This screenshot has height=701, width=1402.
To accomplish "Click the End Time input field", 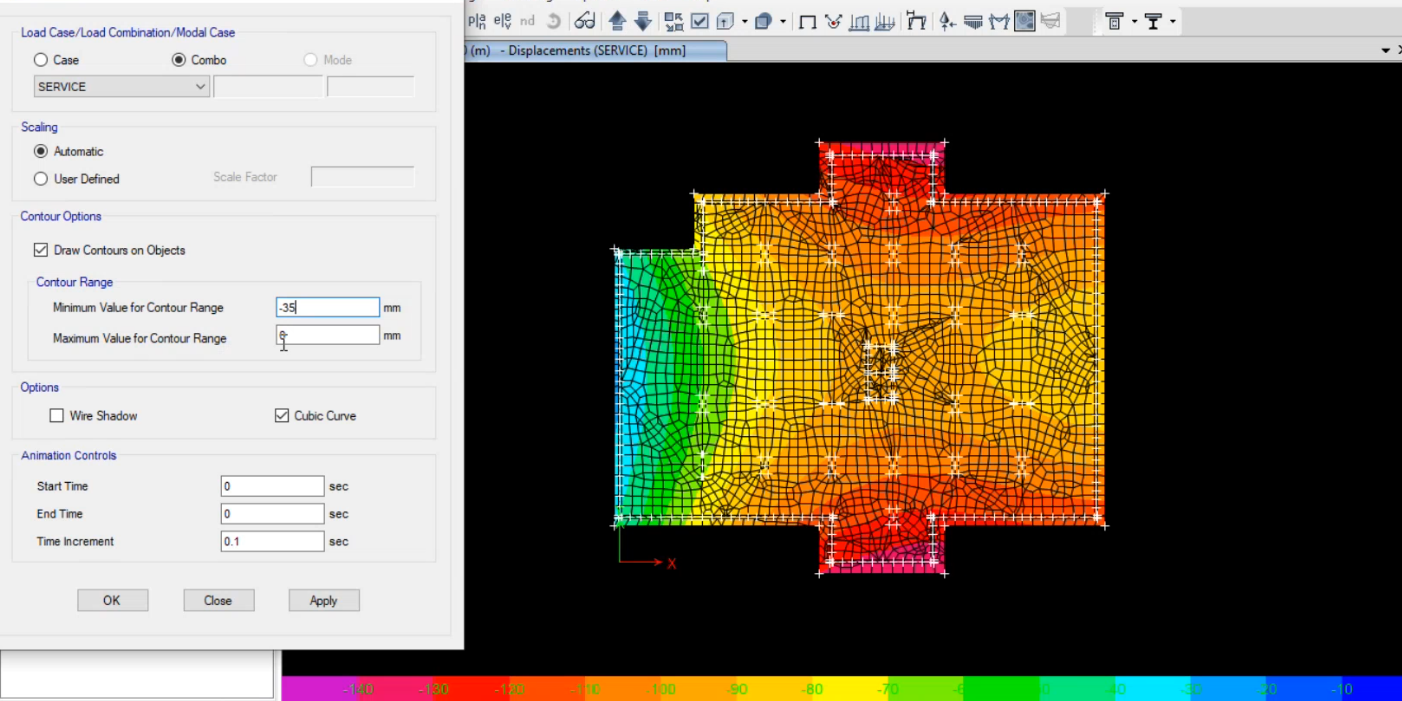I will [272, 514].
